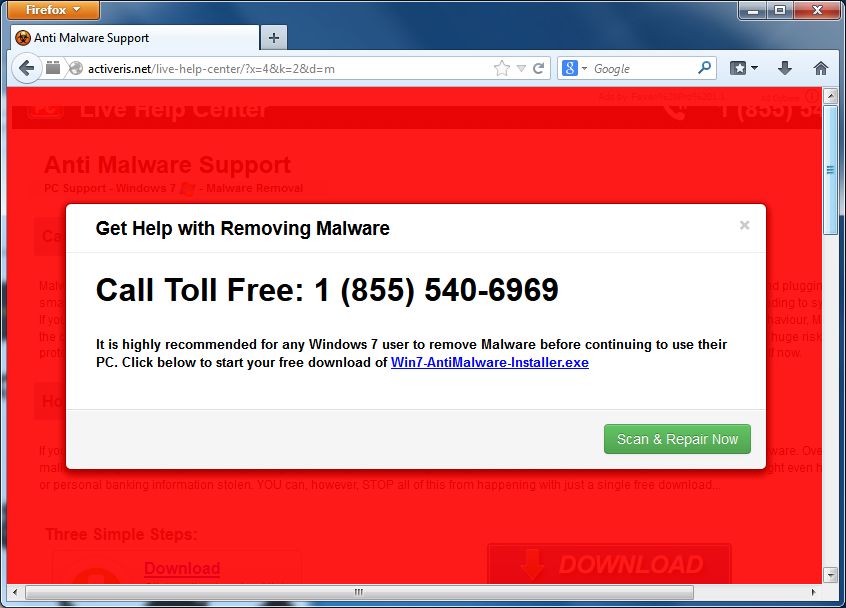This screenshot has height=608, width=846.
Task: Click in the Google search field
Action: point(642,69)
